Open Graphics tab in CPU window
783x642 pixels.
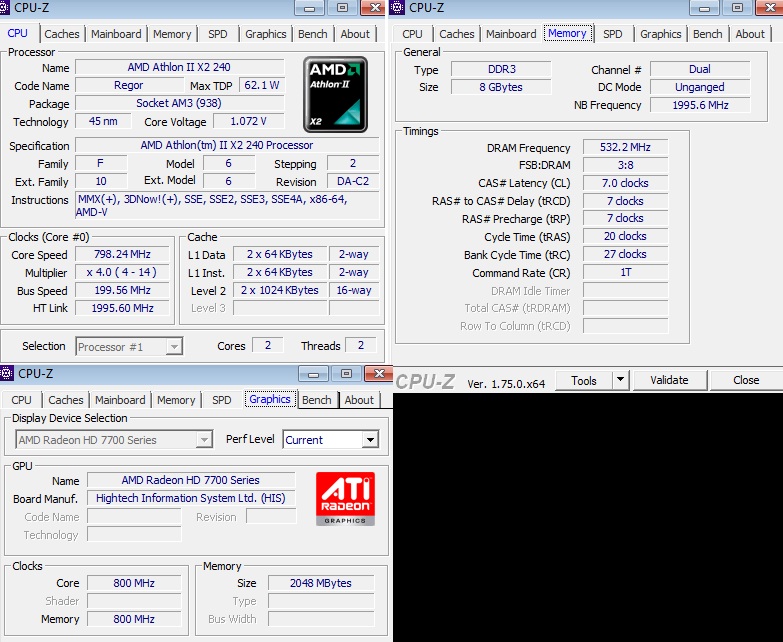[266, 34]
